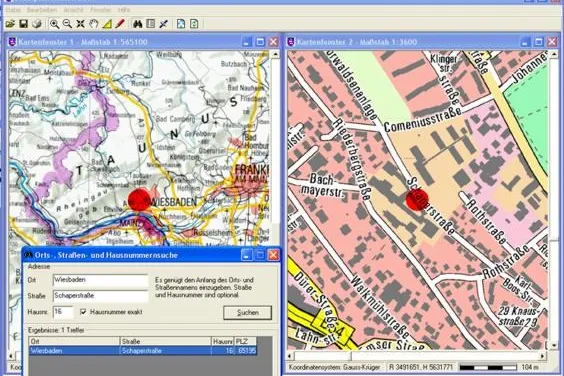
Task: Click Kartenfenster 2 title bar crest icon
Action: tap(291, 42)
